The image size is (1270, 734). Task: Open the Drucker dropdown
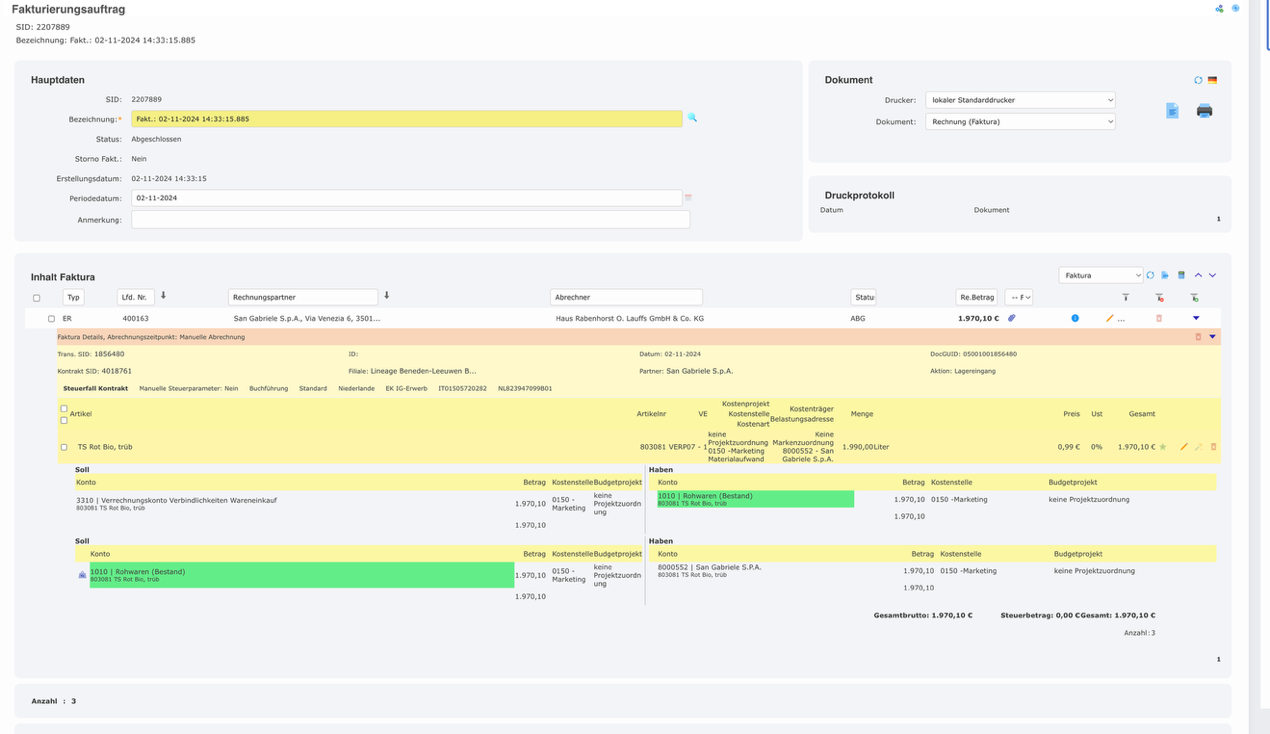1020,100
